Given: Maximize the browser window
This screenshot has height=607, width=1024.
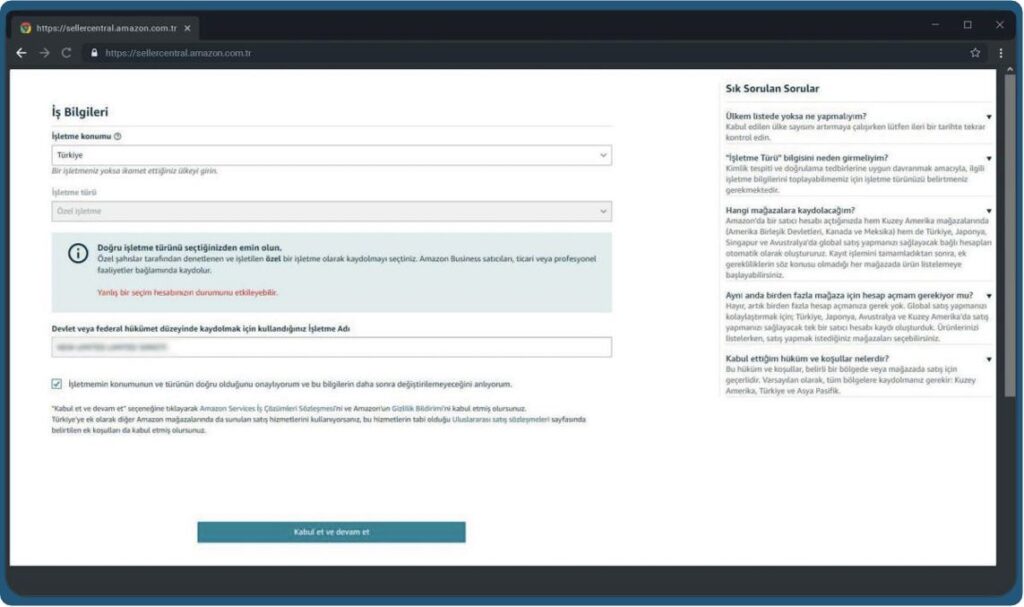Looking at the screenshot, I should (967, 25).
